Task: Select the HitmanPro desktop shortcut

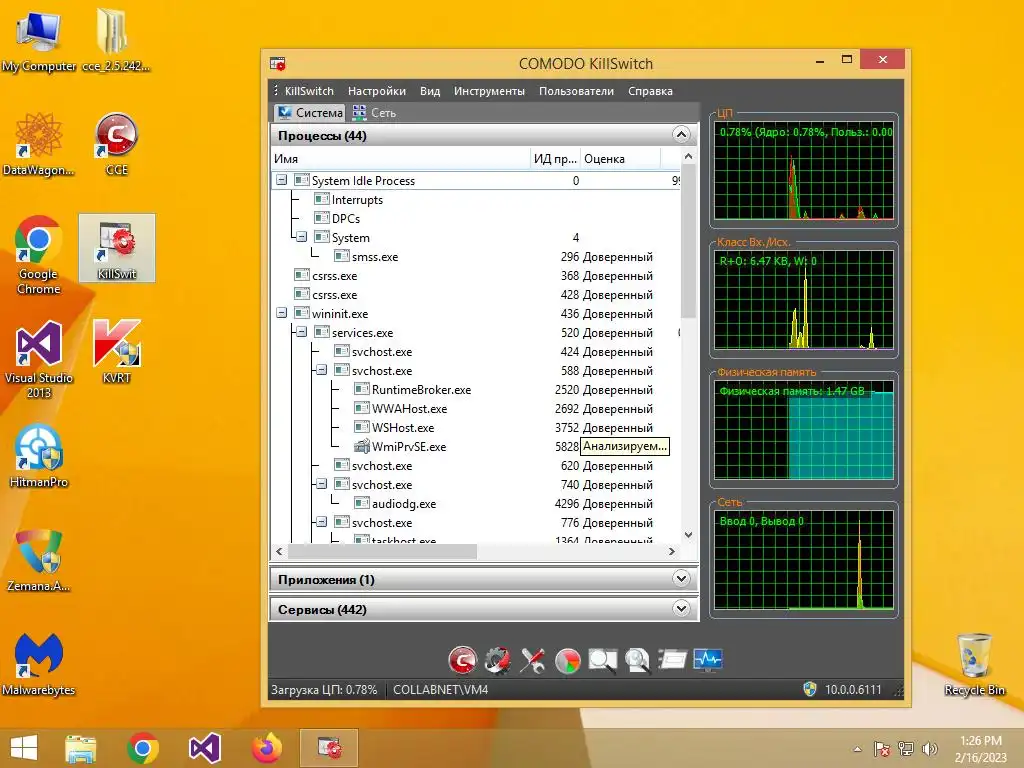Action: (x=39, y=456)
